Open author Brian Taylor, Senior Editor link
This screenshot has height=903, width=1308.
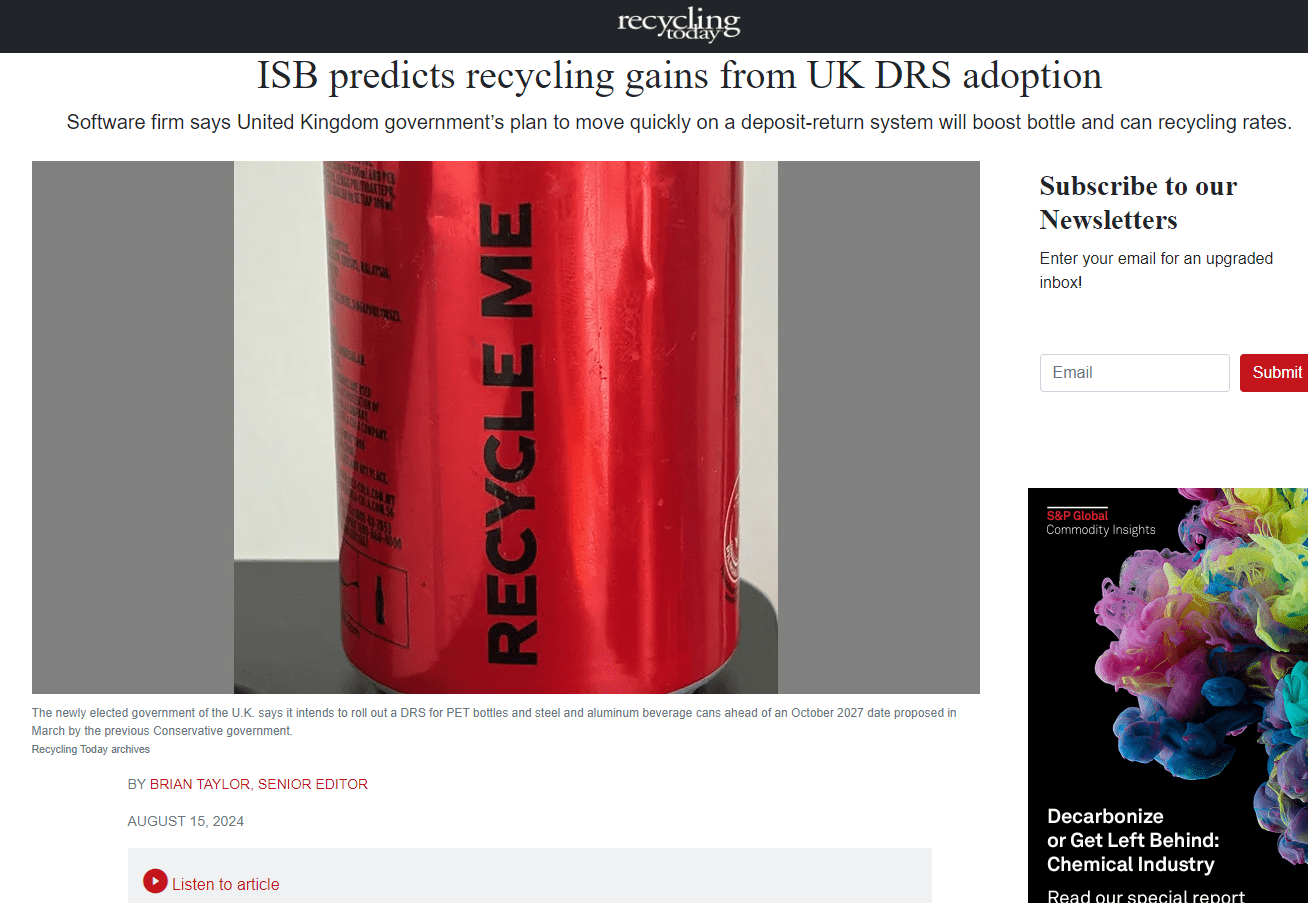pyautogui.click(x=259, y=784)
